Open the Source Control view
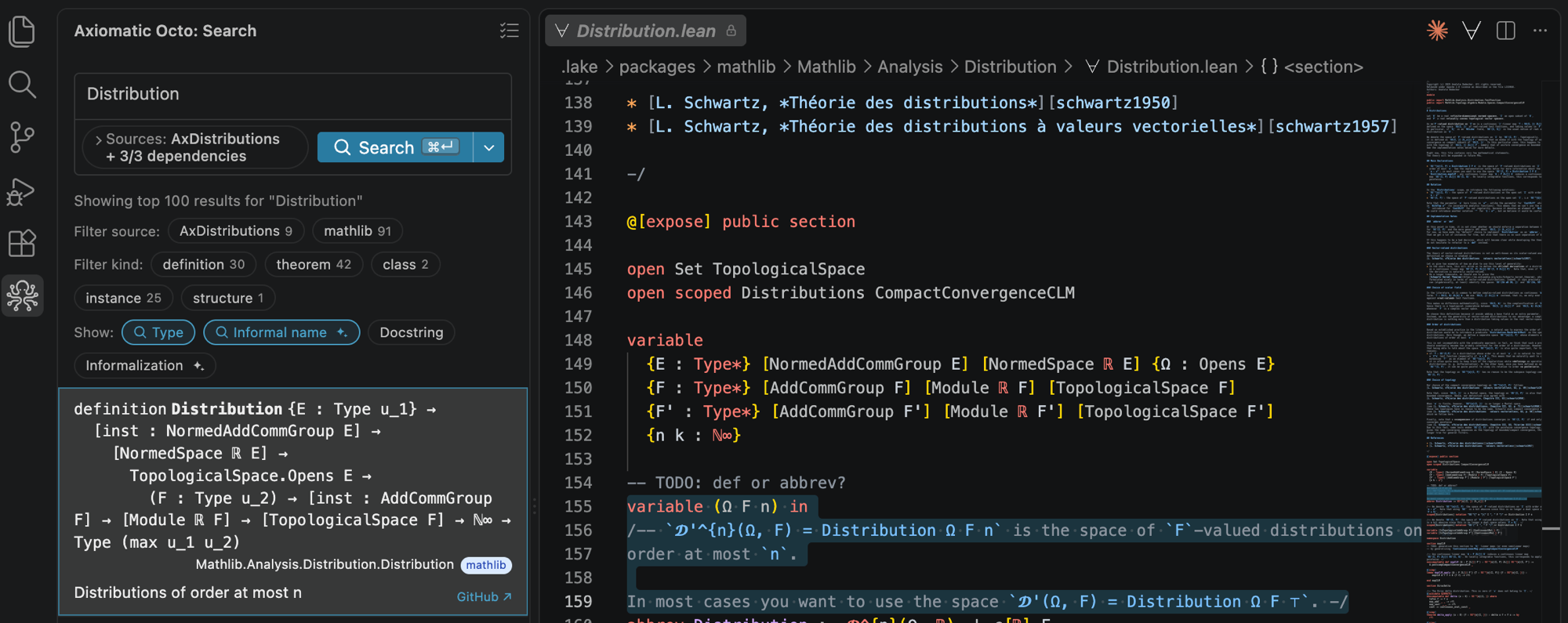Viewport: 1568px width, 623px height. (x=22, y=137)
